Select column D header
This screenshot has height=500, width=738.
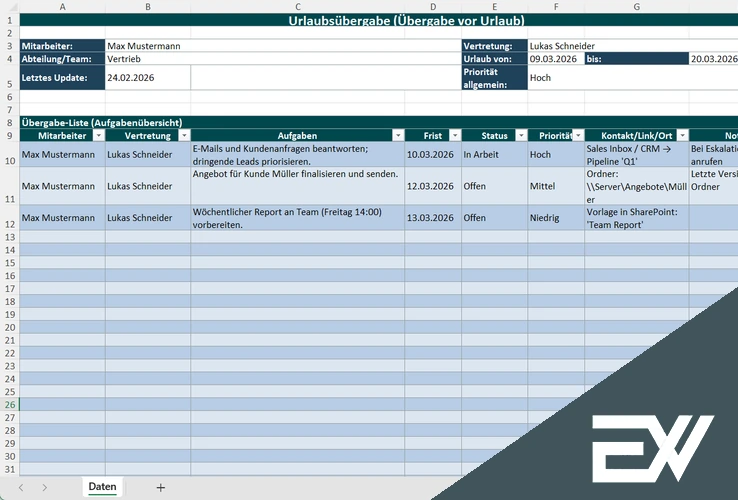[x=433, y=7]
